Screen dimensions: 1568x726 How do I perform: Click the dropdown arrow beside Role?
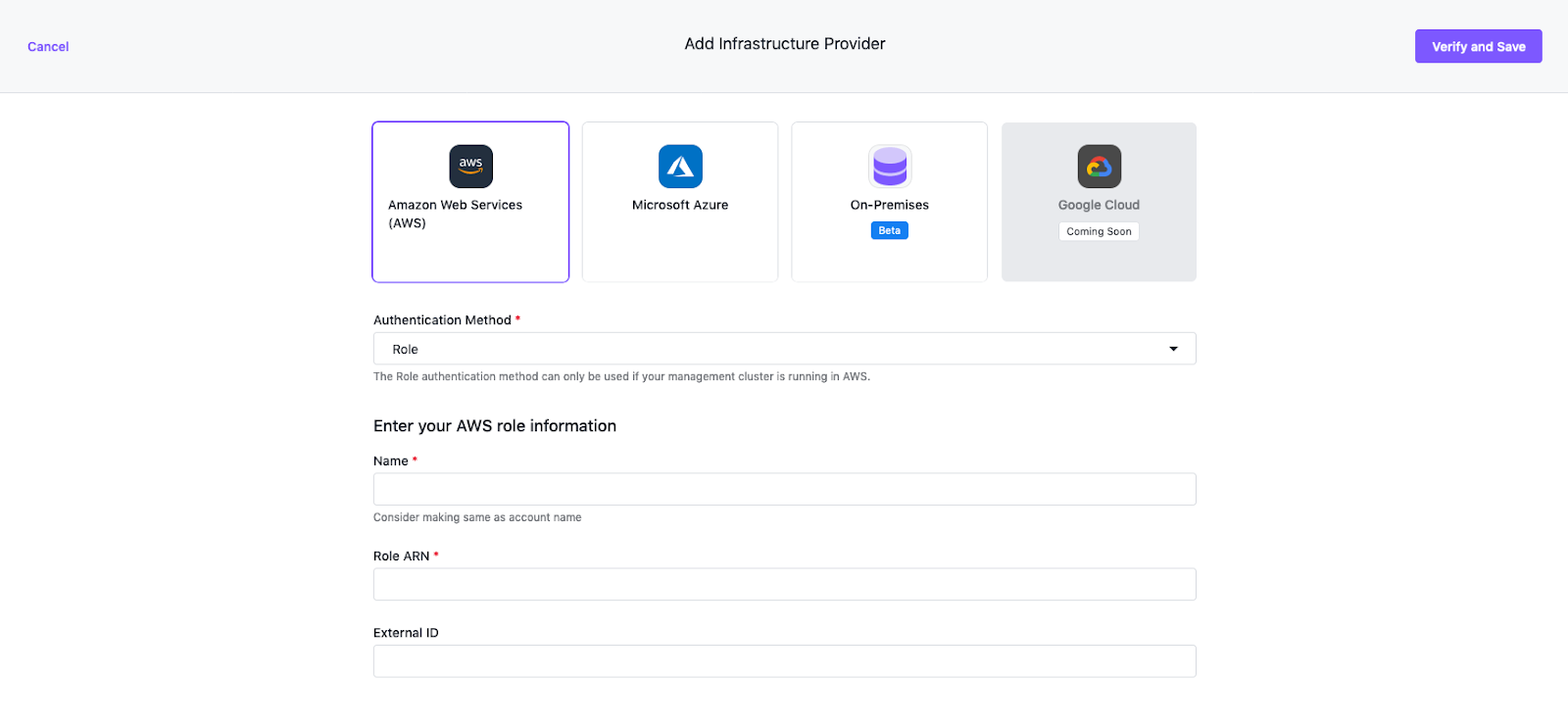[1173, 349]
